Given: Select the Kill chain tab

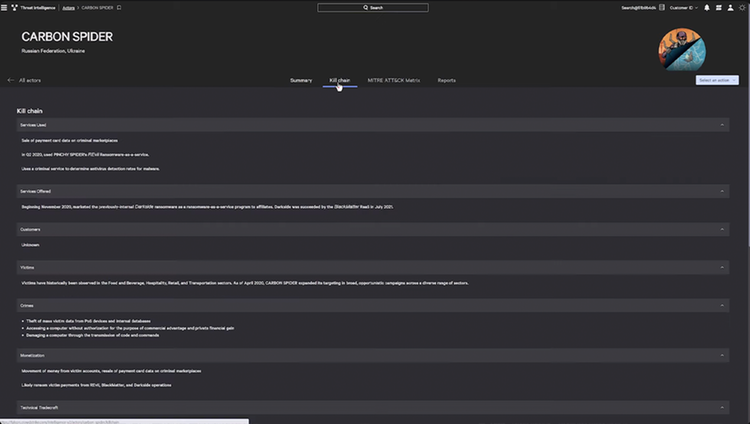Looking at the screenshot, I should click(x=340, y=80).
